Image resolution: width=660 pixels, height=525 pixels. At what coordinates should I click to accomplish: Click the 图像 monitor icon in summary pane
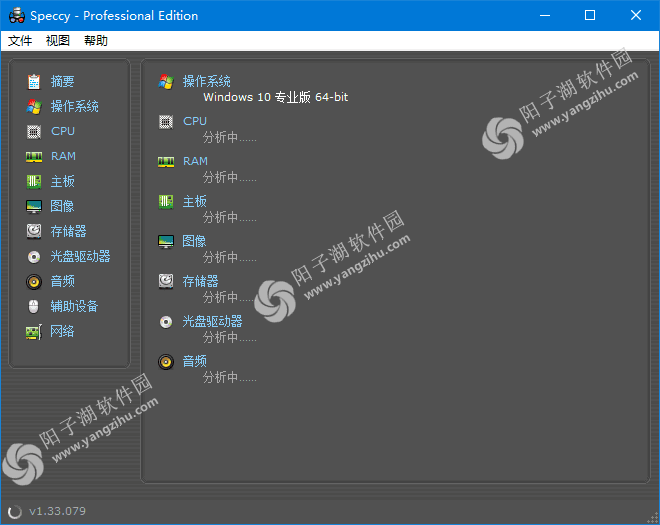166,242
